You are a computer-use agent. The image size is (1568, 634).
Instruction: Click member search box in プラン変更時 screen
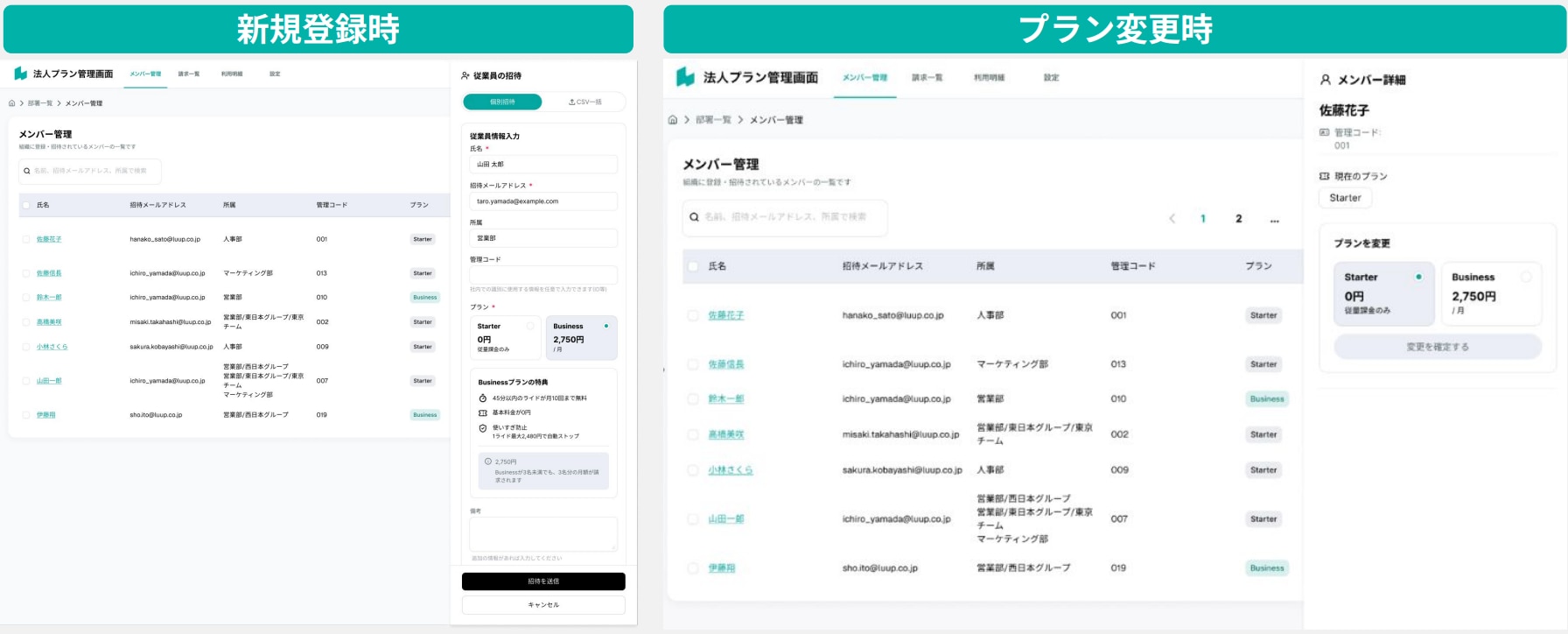(x=785, y=217)
